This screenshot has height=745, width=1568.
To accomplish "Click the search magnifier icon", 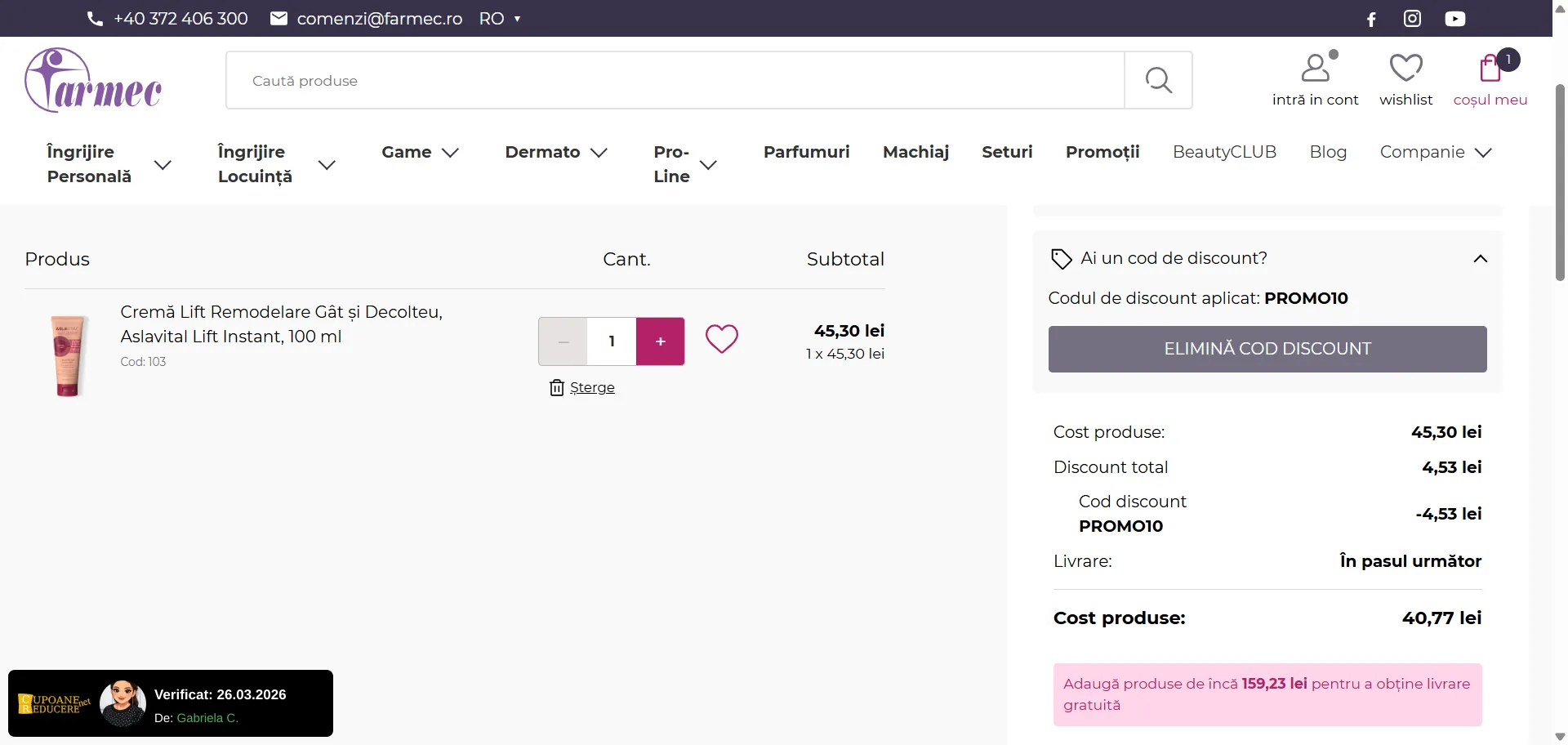I will [1158, 80].
